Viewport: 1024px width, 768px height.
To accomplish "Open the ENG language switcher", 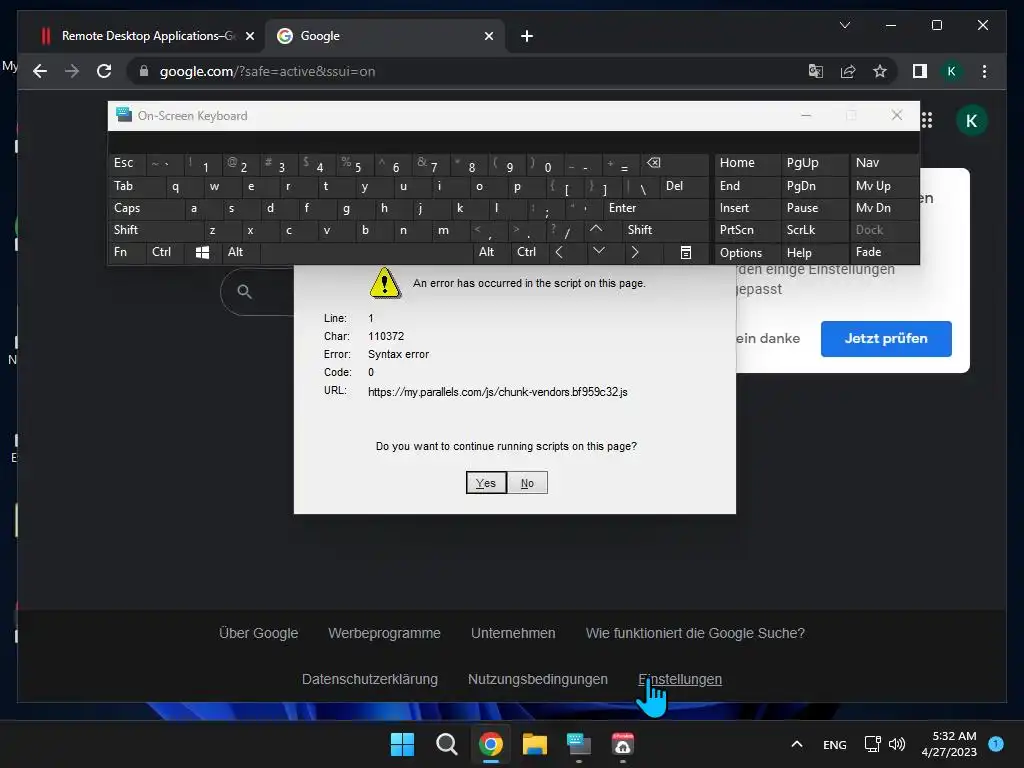I will tap(835, 744).
